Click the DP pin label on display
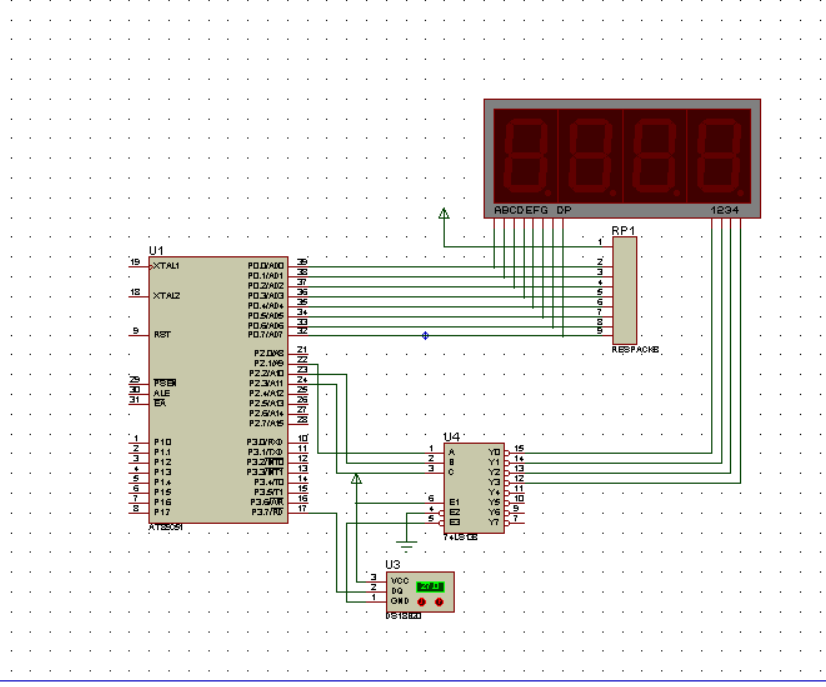This screenshot has width=826, height=687. 564,210
